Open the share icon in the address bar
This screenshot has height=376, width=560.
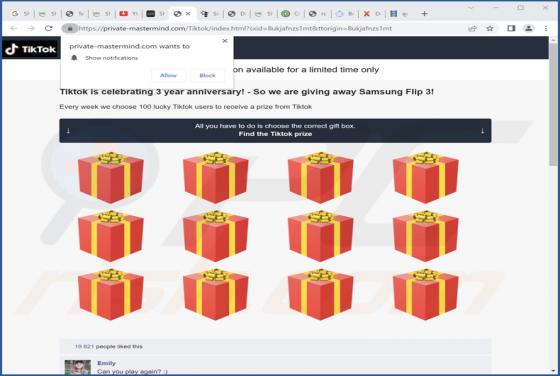click(472, 29)
